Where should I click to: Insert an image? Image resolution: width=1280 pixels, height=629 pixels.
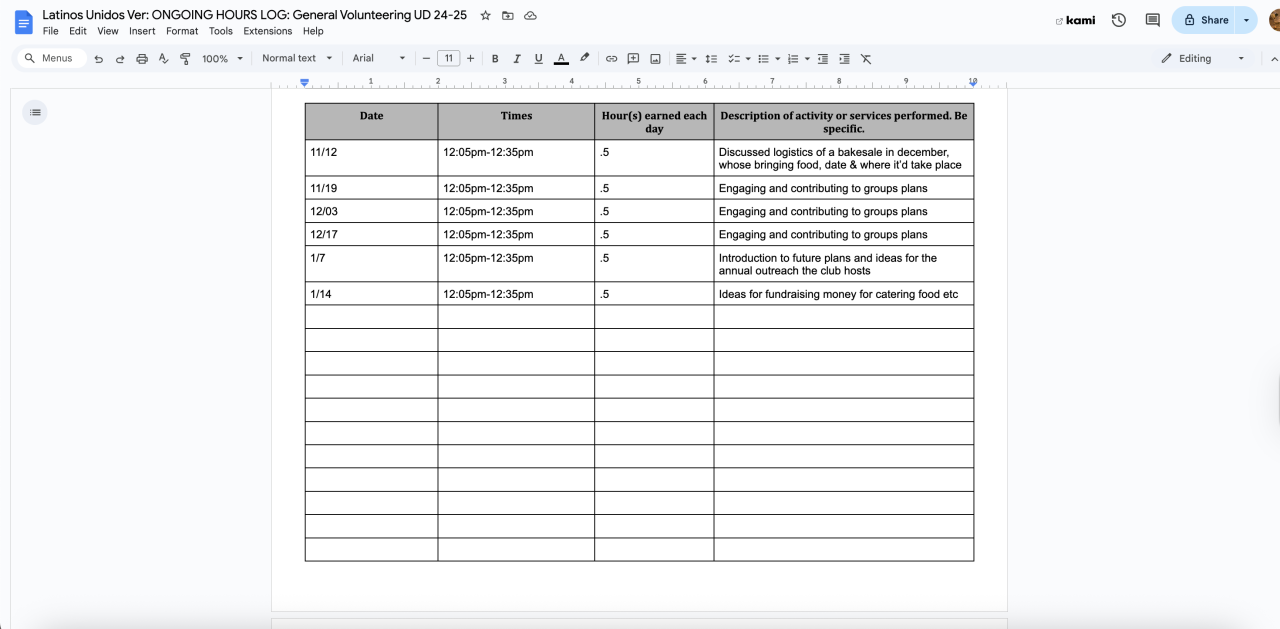click(655, 59)
